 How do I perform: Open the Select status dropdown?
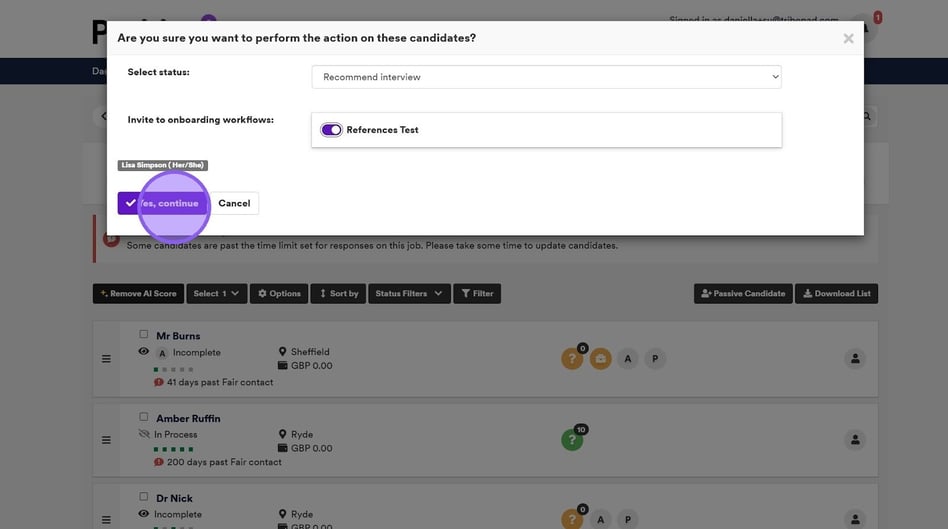tap(546, 77)
